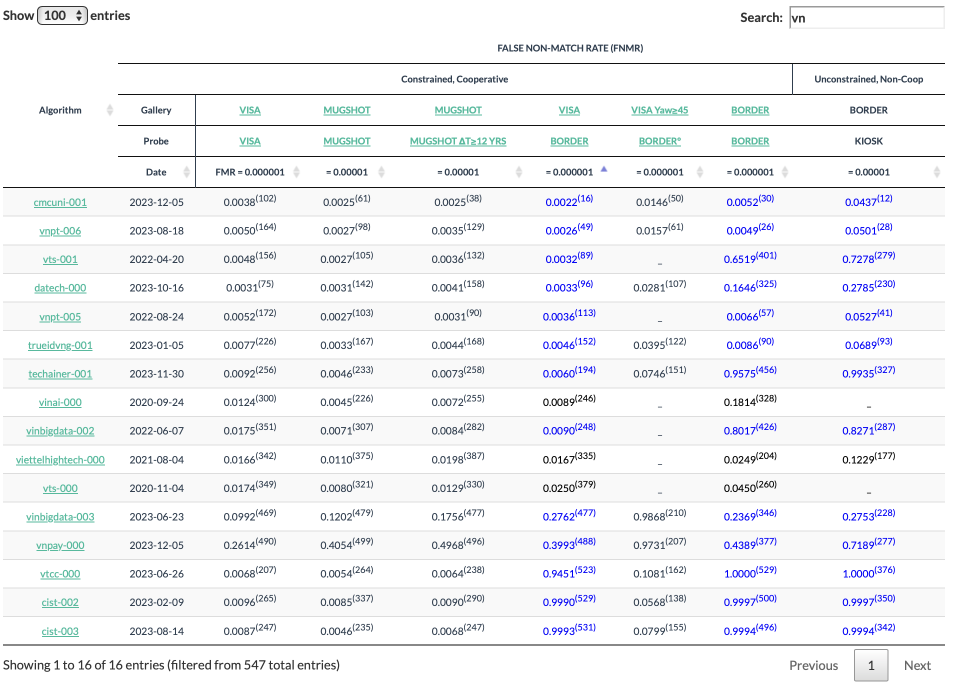Click the Search input field

point(865,17)
